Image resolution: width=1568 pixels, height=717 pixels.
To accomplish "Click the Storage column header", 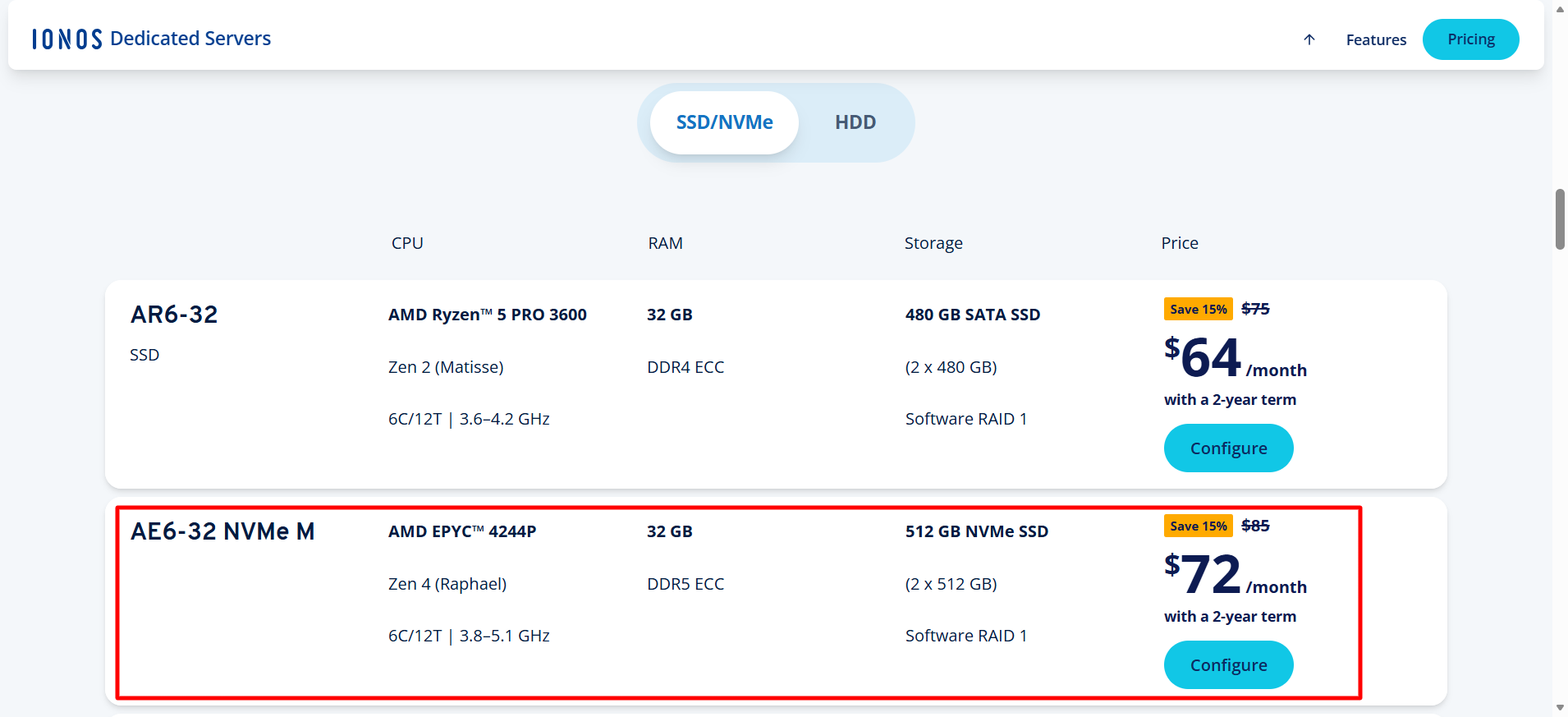I will pyautogui.click(x=933, y=243).
